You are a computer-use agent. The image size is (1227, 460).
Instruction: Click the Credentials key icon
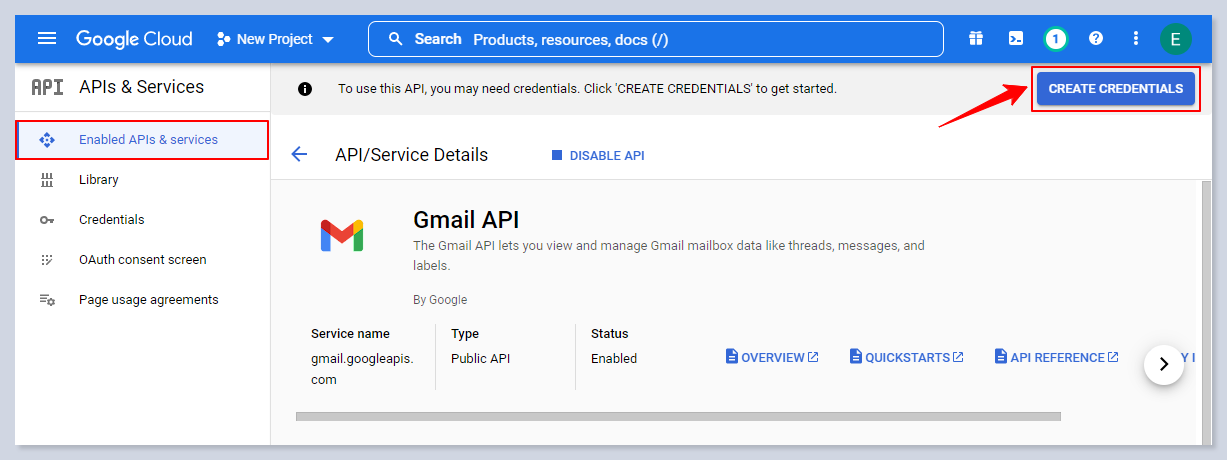point(47,220)
